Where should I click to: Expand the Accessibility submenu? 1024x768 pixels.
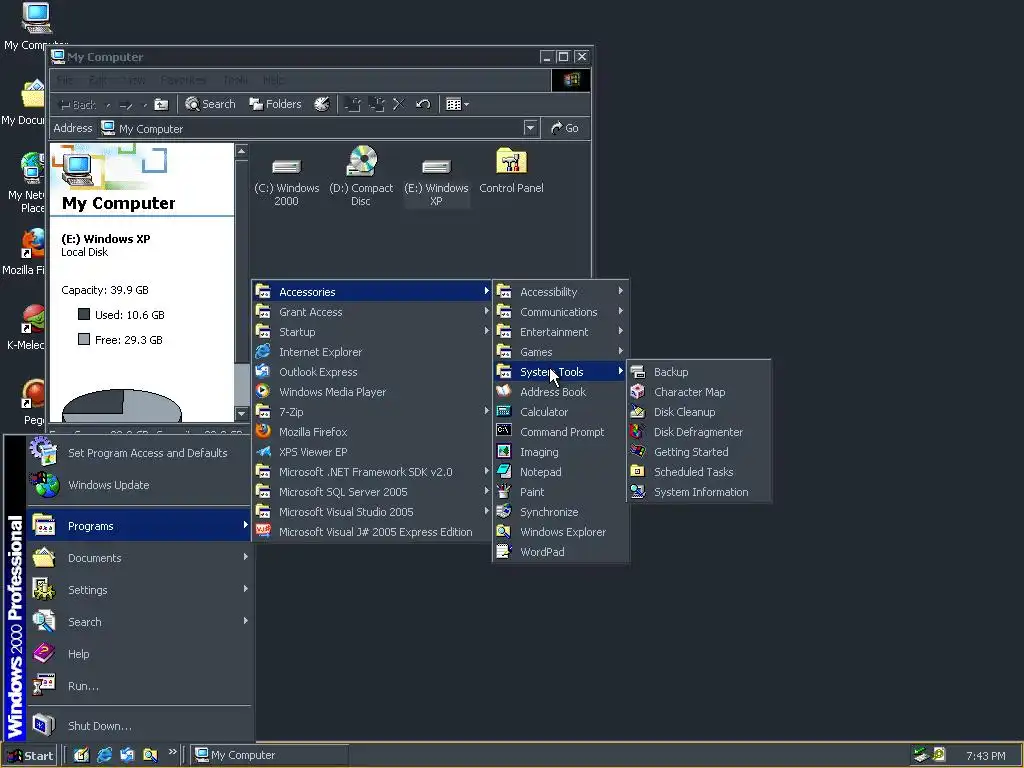pyautogui.click(x=560, y=291)
